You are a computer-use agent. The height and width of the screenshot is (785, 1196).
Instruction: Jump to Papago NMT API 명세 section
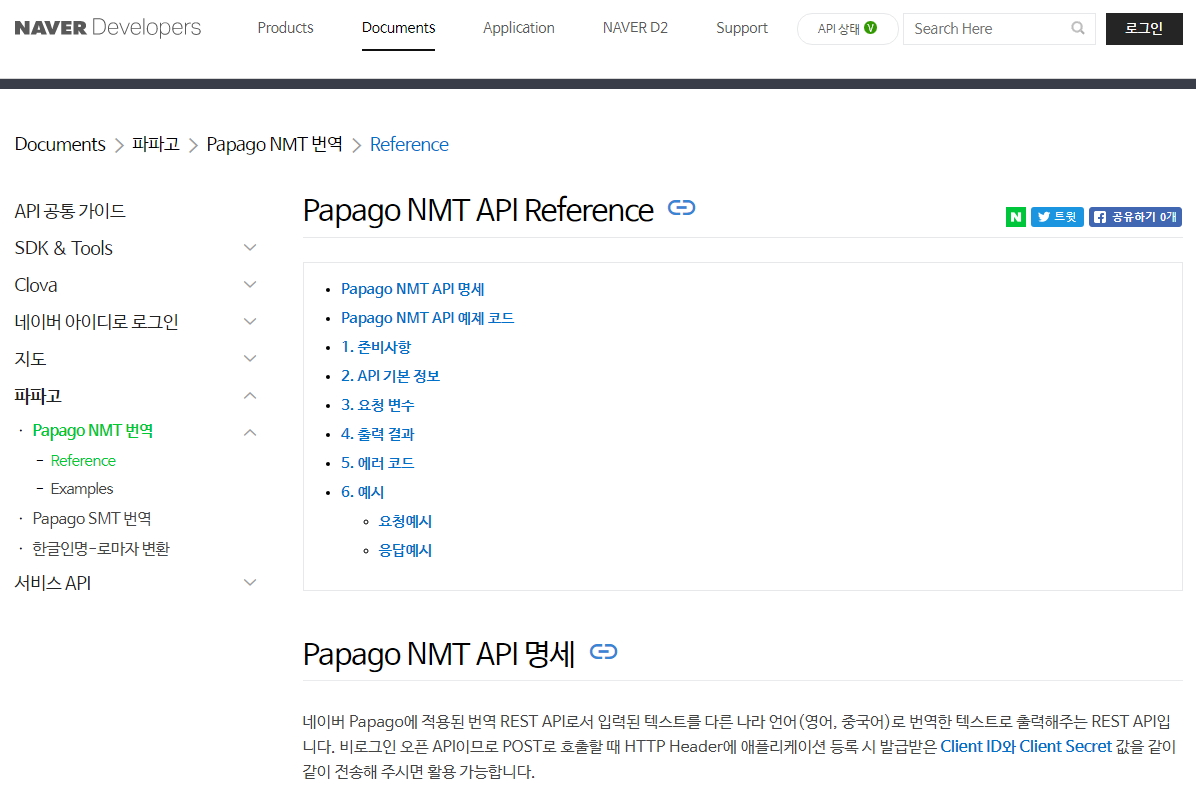click(413, 289)
